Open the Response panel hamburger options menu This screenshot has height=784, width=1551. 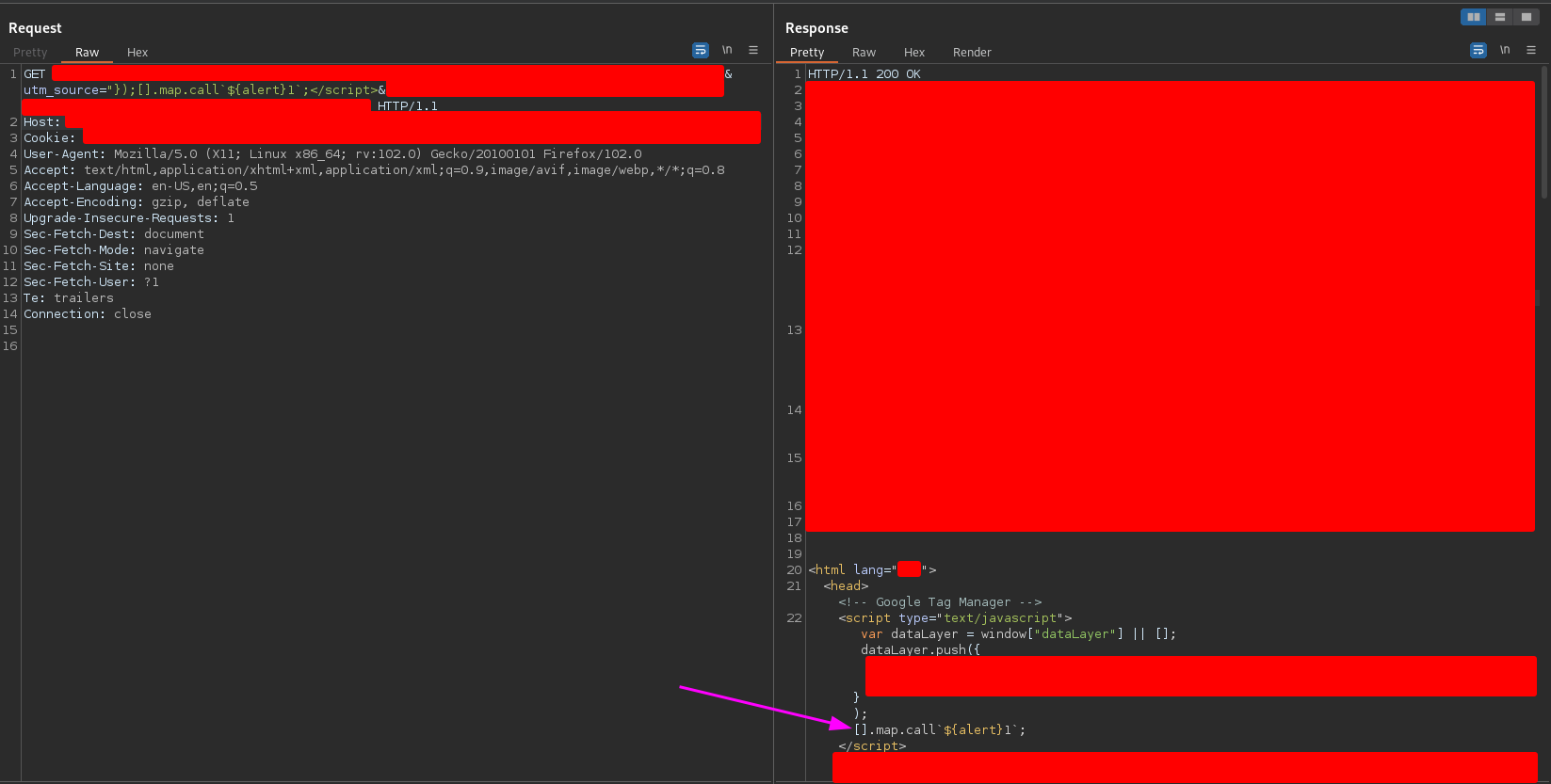point(1531,50)
